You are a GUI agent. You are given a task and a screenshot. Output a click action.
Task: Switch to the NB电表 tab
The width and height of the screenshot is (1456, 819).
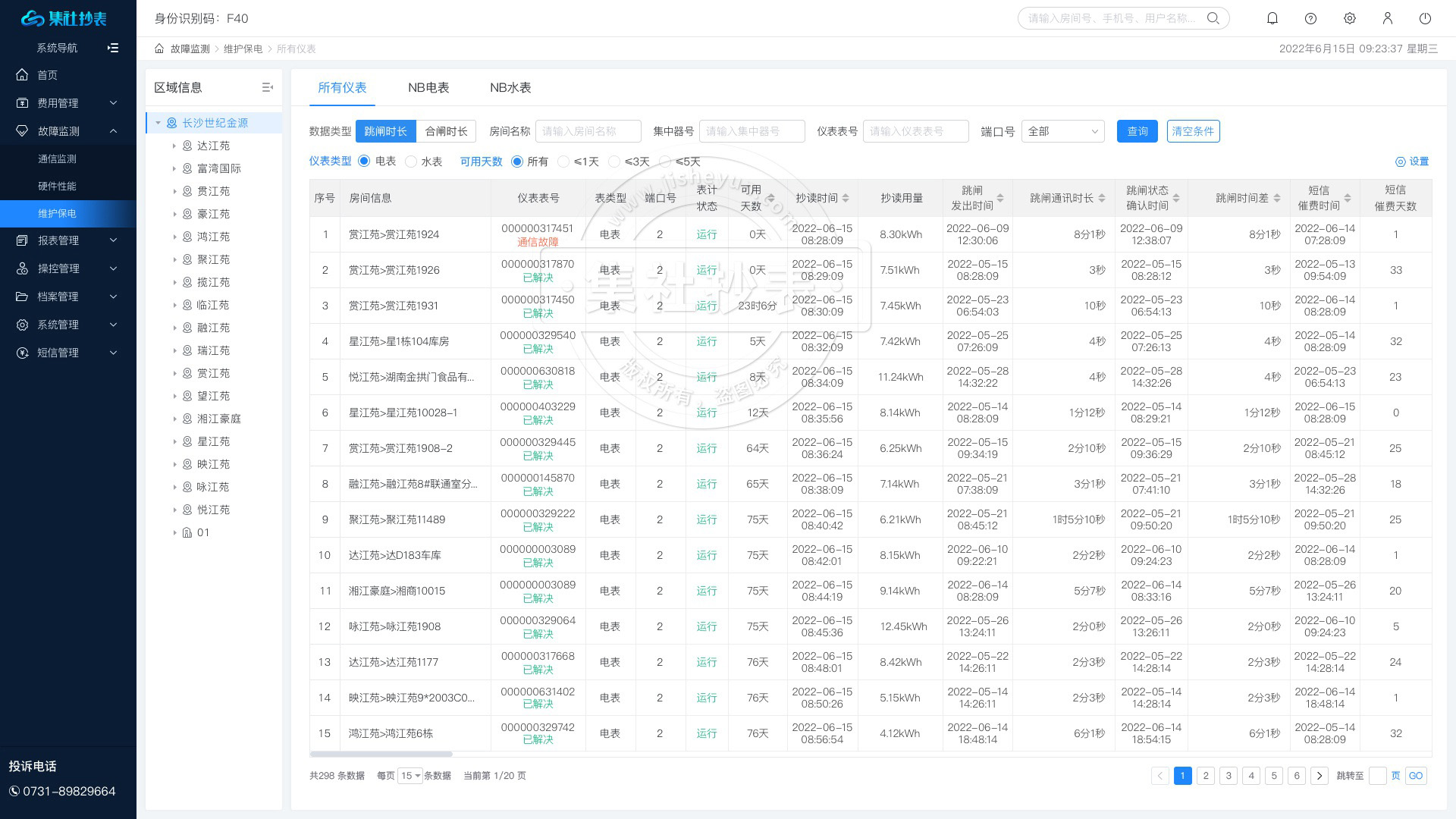pyautogui.click(x=428, y=88)
